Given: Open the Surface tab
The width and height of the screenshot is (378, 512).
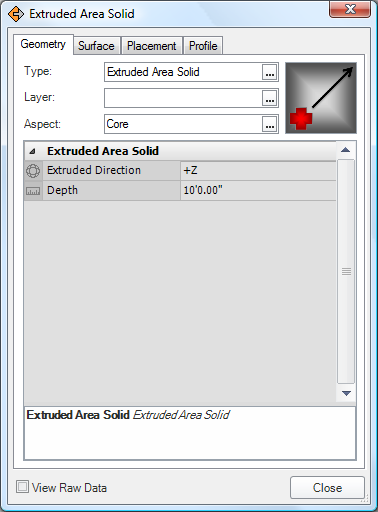Looking at the screenshot, I should pos(96,46).
